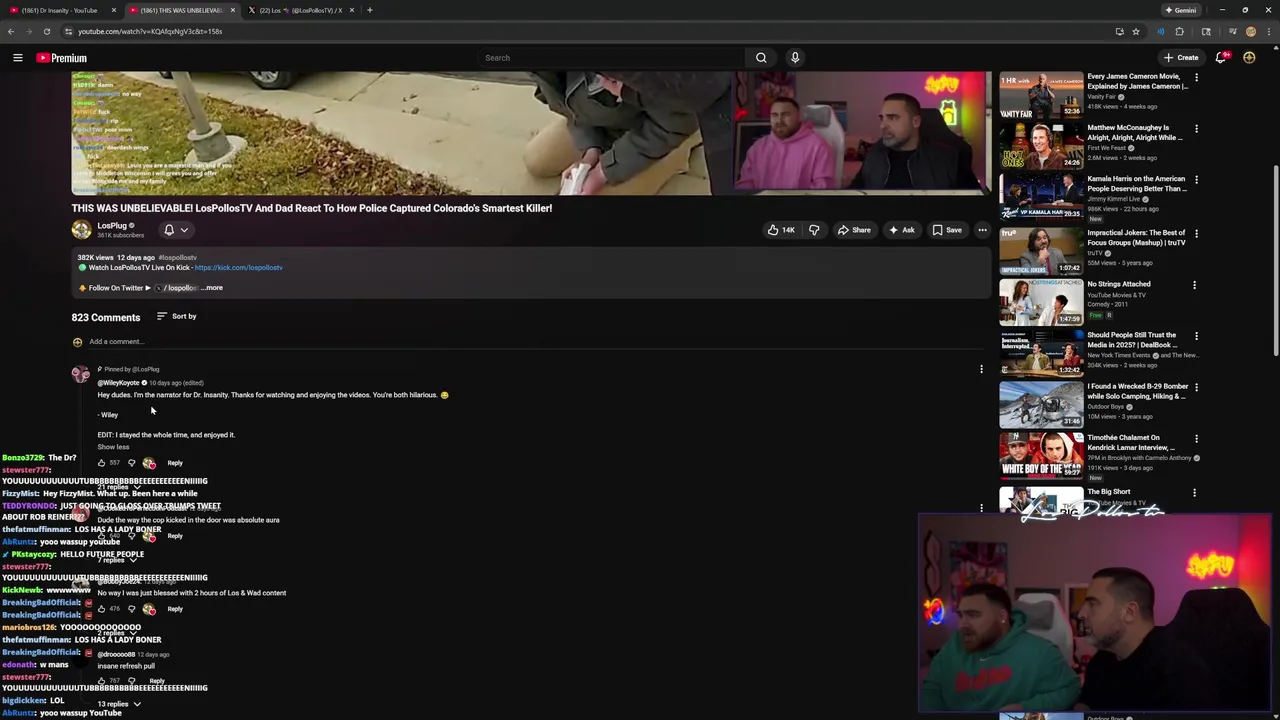Expand 21 replies under pinned comment
Viewport: 1280px width, 720px height.
[x=118, y=487]
